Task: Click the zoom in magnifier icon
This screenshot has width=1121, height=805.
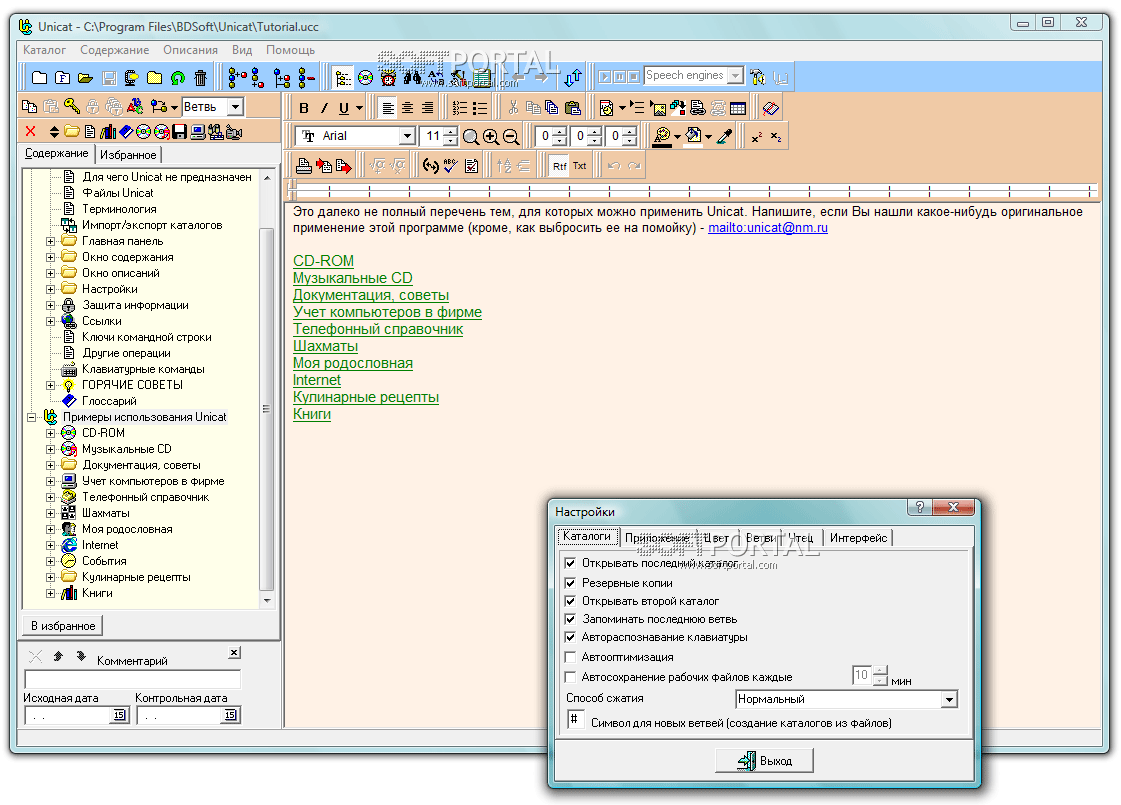Action: pyautogui.click(x=490, y=137)
